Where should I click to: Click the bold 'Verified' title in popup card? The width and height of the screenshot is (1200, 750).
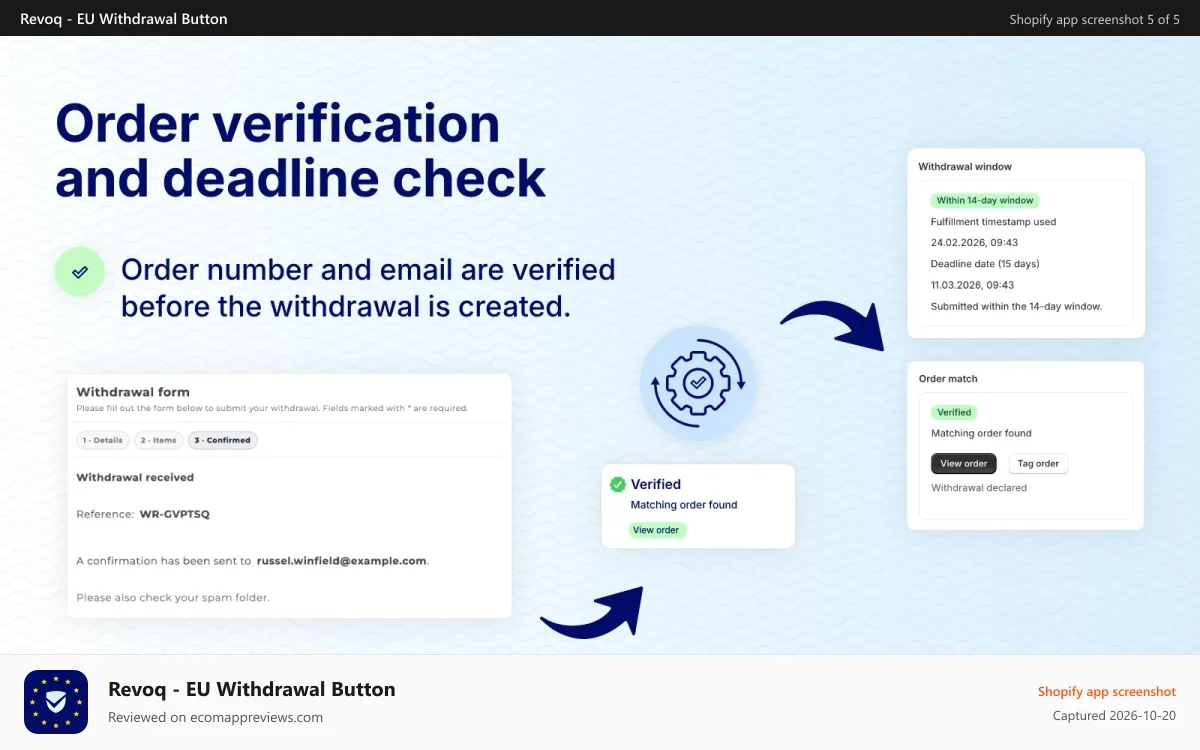656,484
